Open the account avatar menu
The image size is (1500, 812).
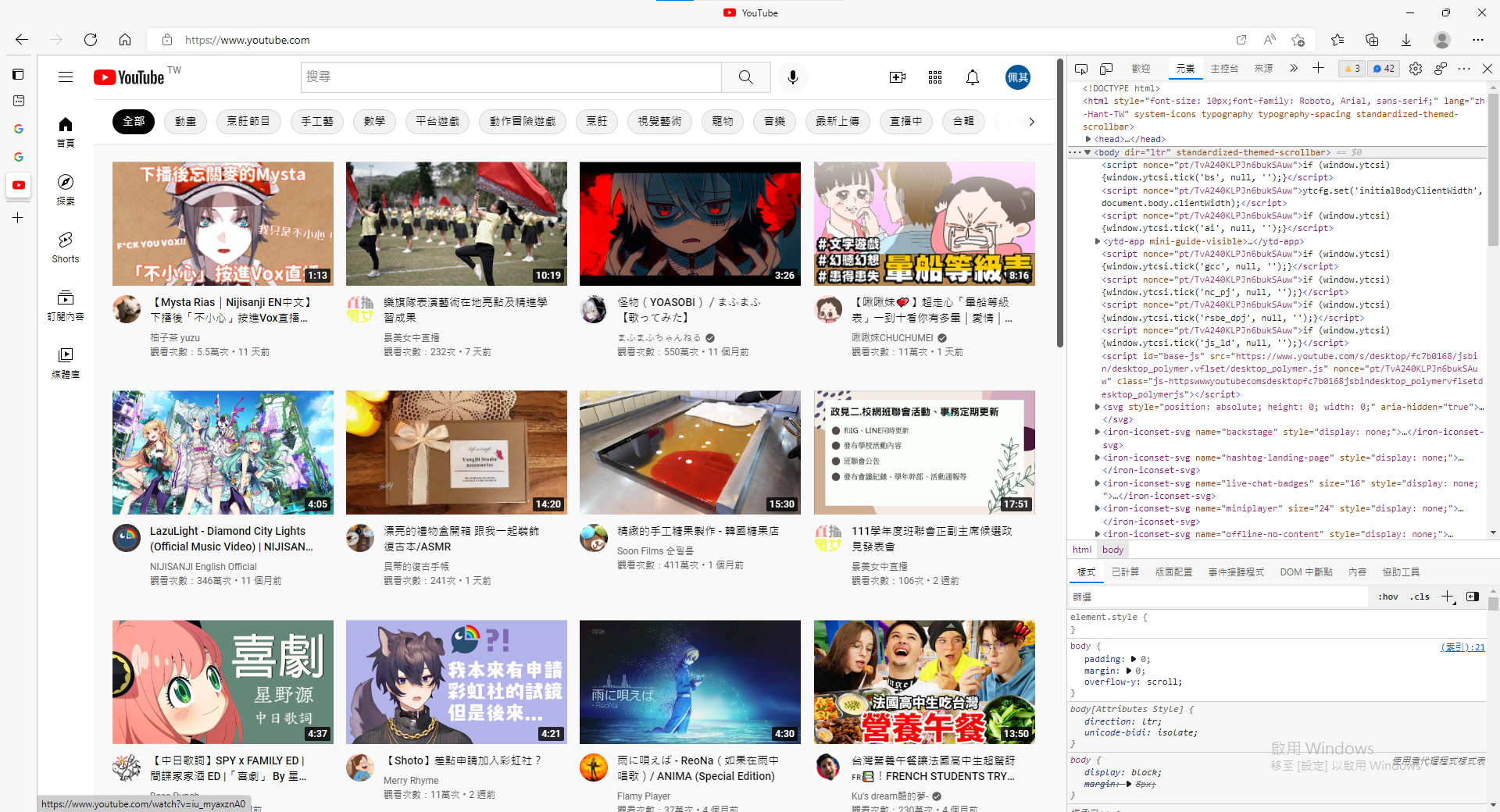coord(1018,77)
